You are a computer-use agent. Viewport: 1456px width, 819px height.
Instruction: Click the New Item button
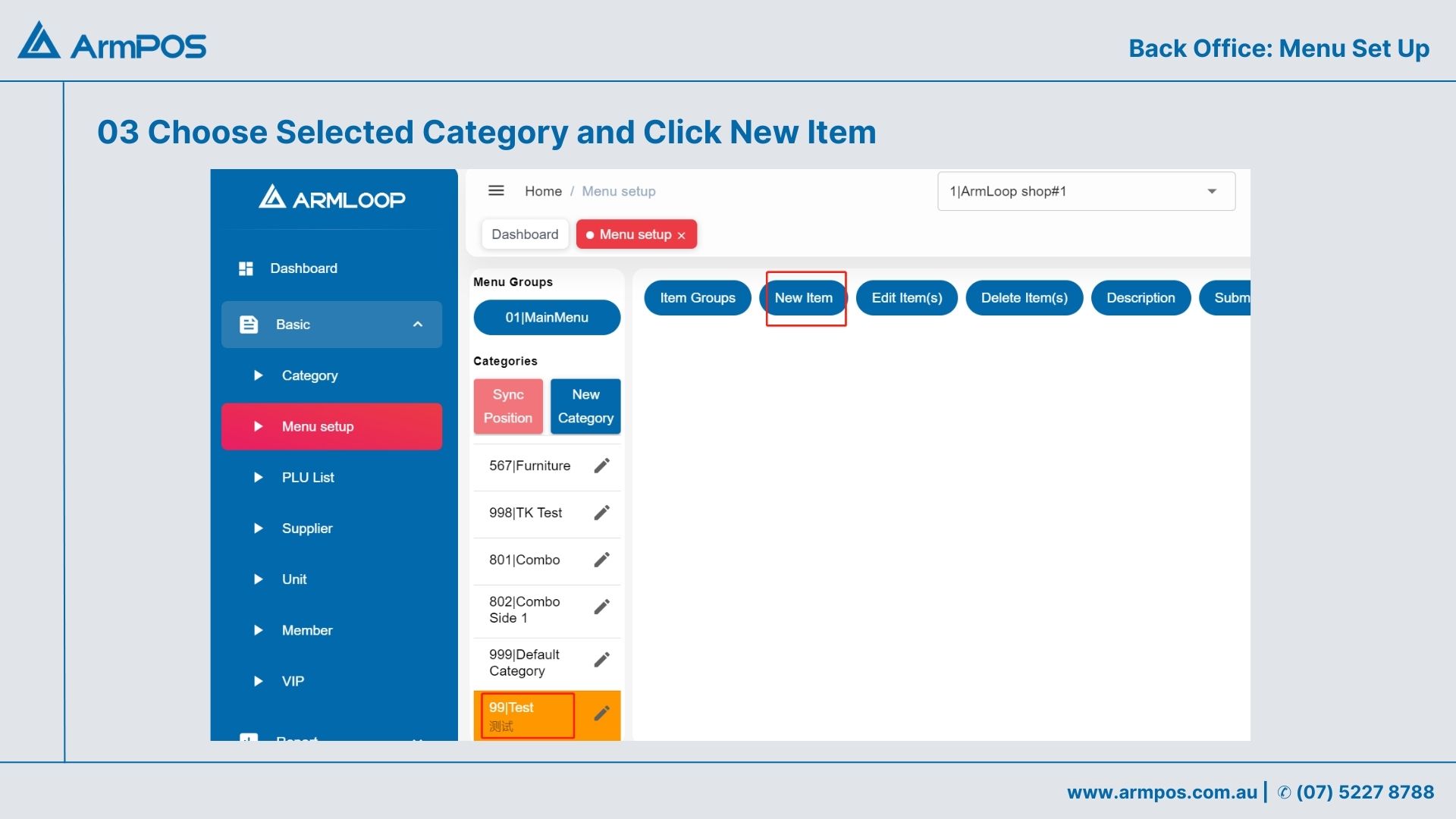tap(804, 298)
